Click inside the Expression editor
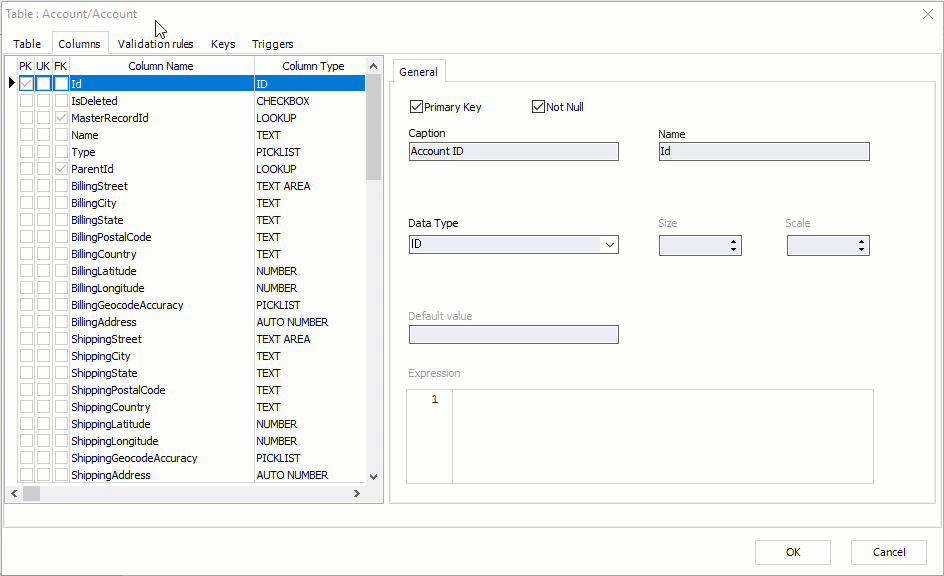The width and height of the screenshot is (944, 576). (x=662, y=436)
